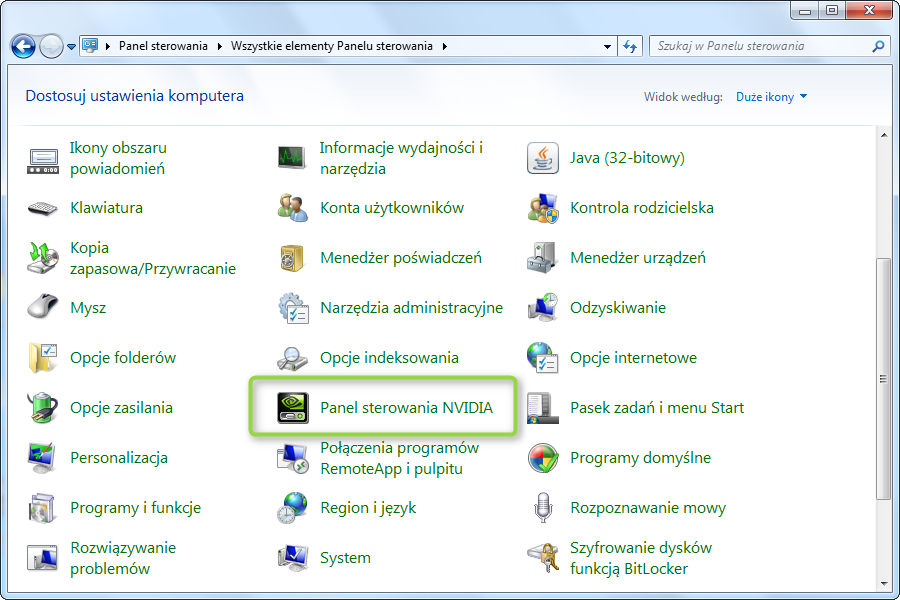
Task: Open the Duże ikony view dropdown
Action: coord(771,97)
